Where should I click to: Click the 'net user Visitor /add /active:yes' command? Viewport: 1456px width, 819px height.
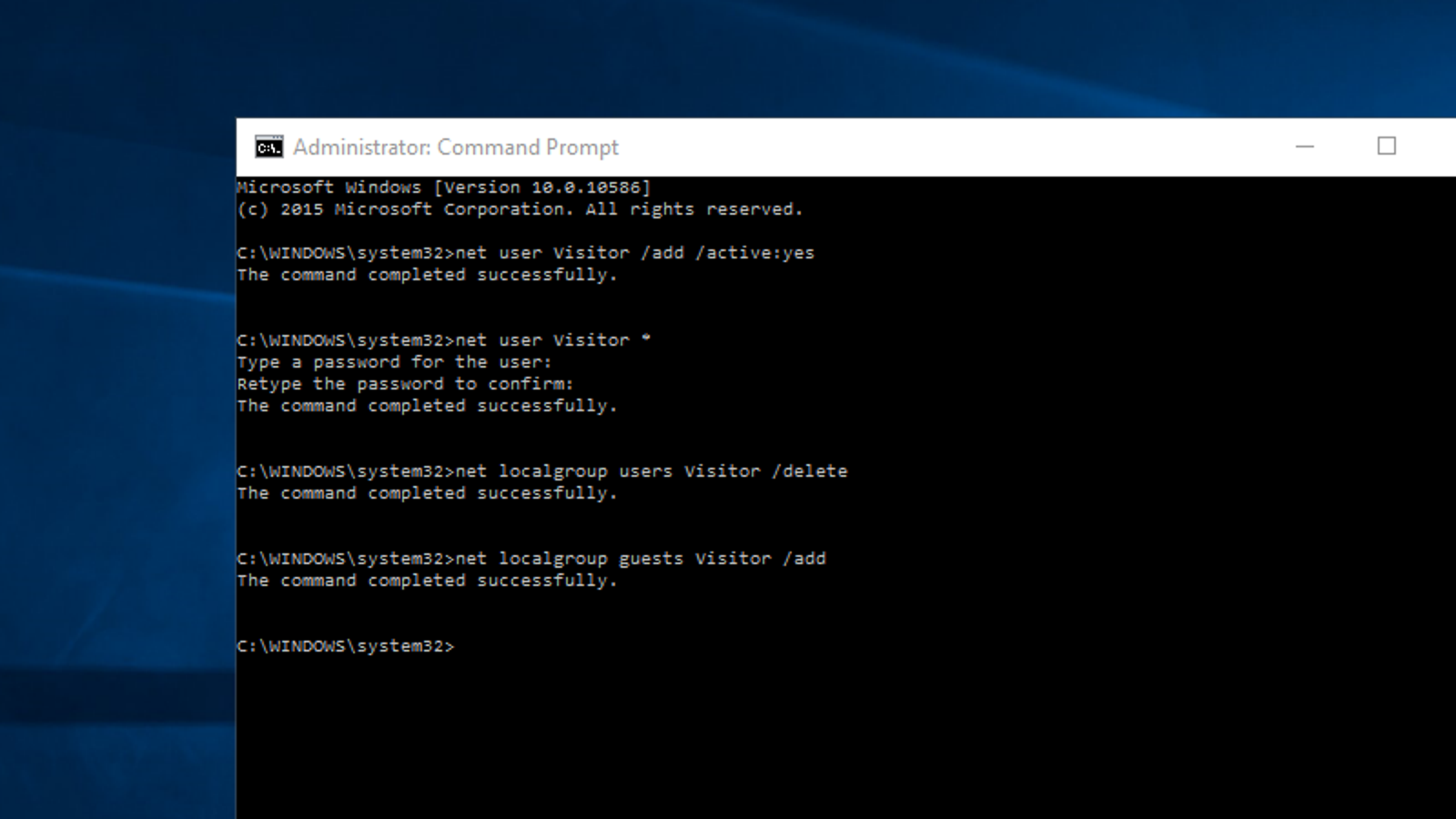coord(635,253)
